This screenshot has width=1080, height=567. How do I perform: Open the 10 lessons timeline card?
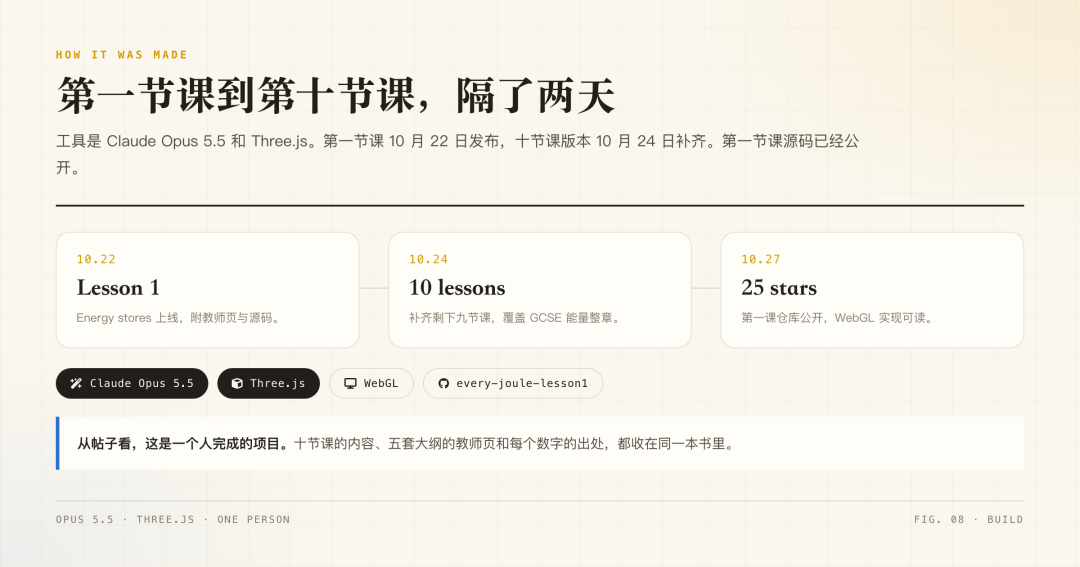click(x=540, y=290)
